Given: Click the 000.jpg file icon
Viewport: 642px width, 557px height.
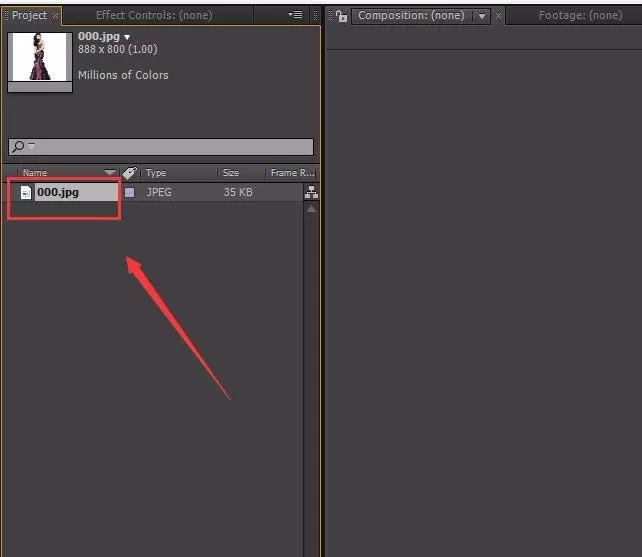Looking at the screenshot, I should [x=26, y=192].
